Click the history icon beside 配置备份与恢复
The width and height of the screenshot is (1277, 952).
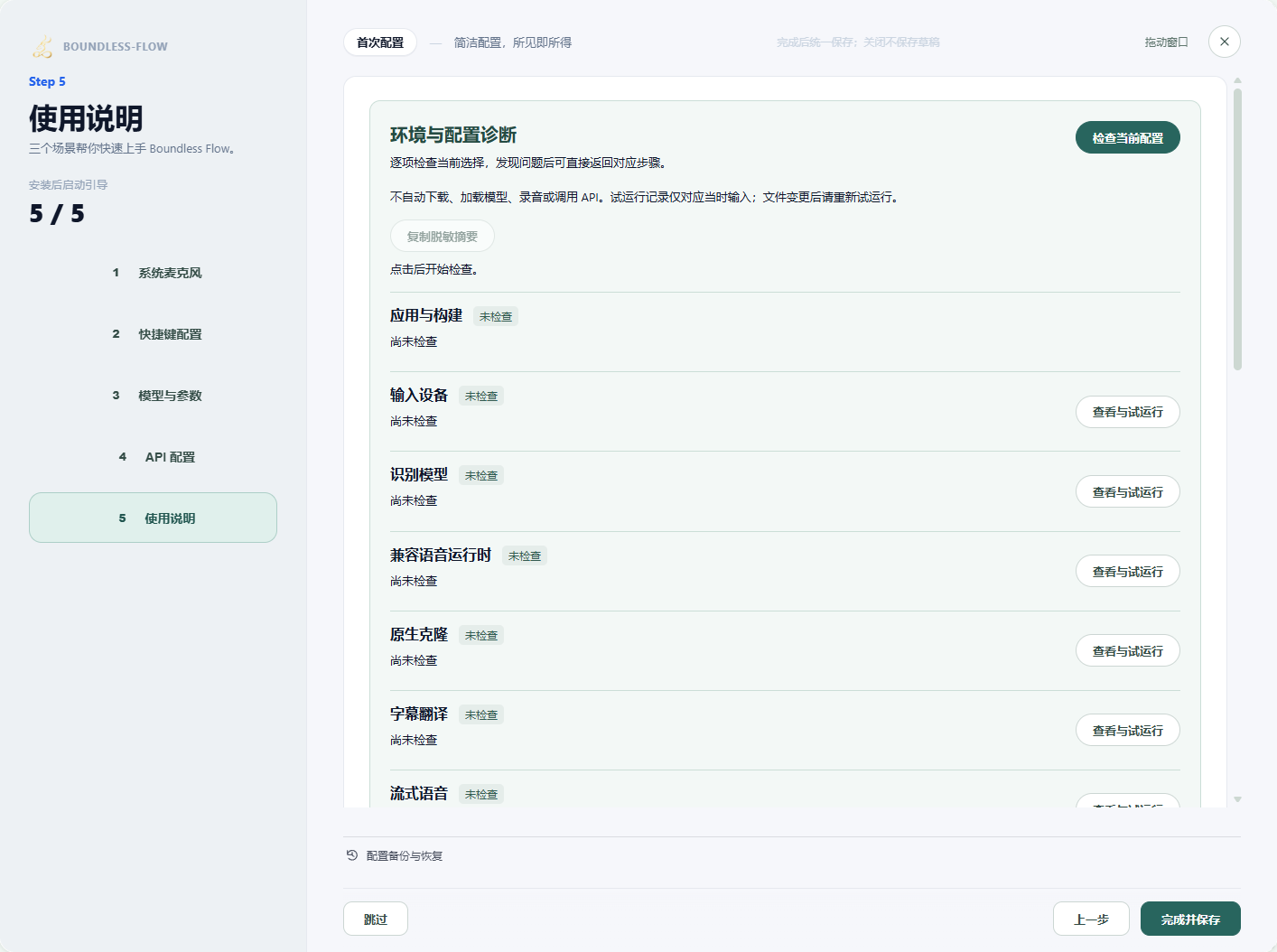coord(352,855)
